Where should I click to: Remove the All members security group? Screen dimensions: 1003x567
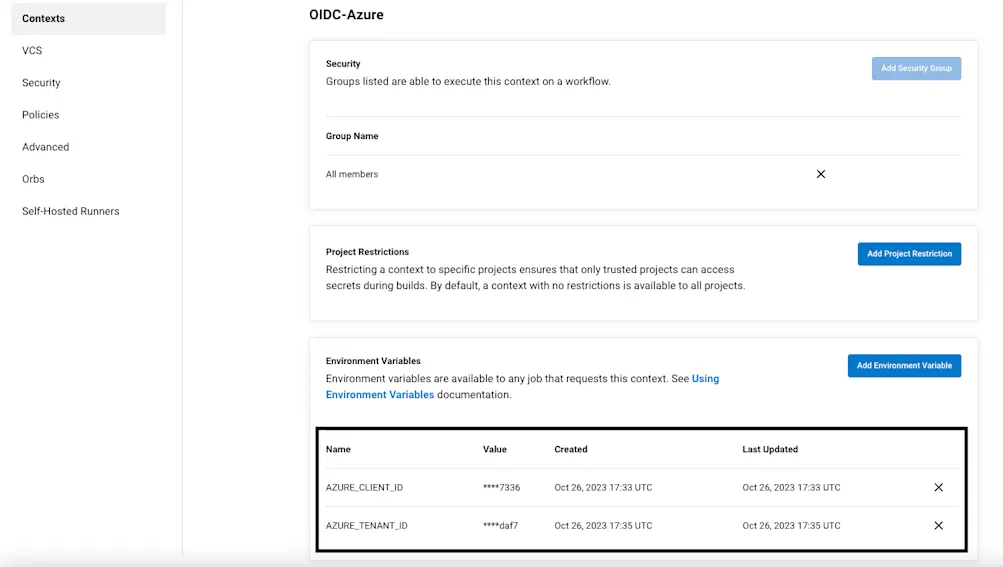click(821, 174)
